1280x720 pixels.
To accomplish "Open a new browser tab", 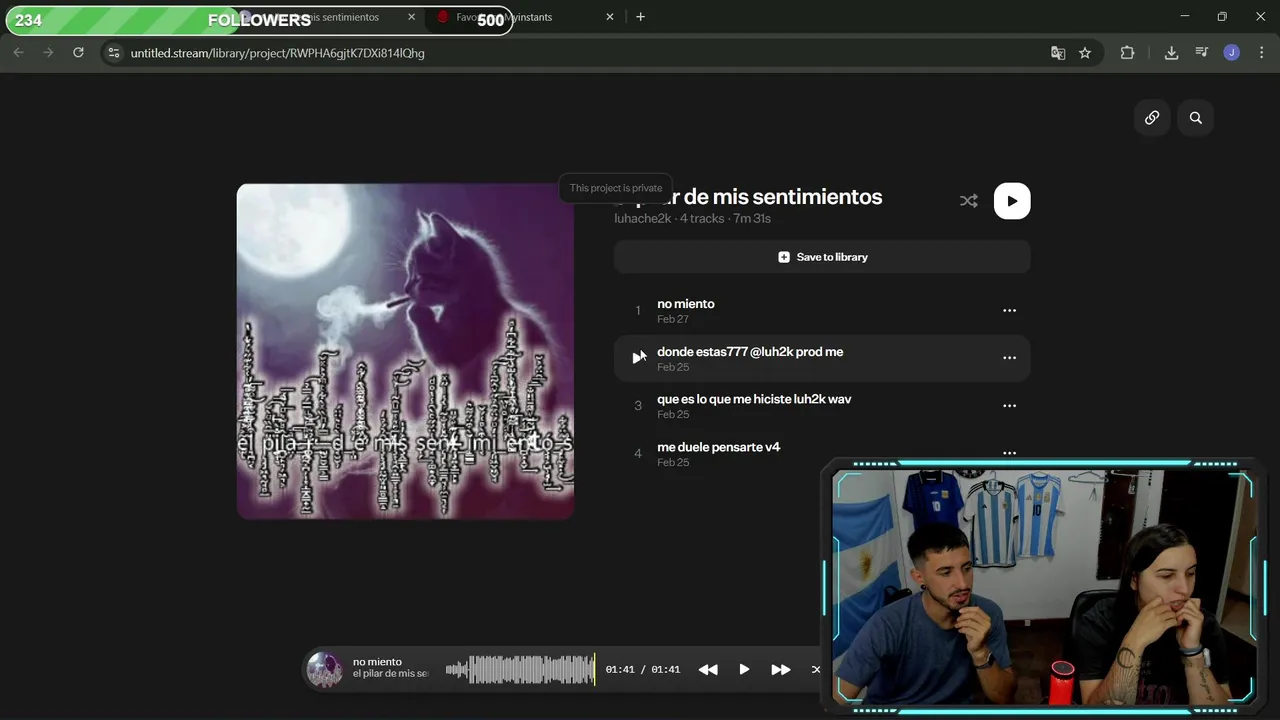I will pos(640,17).
